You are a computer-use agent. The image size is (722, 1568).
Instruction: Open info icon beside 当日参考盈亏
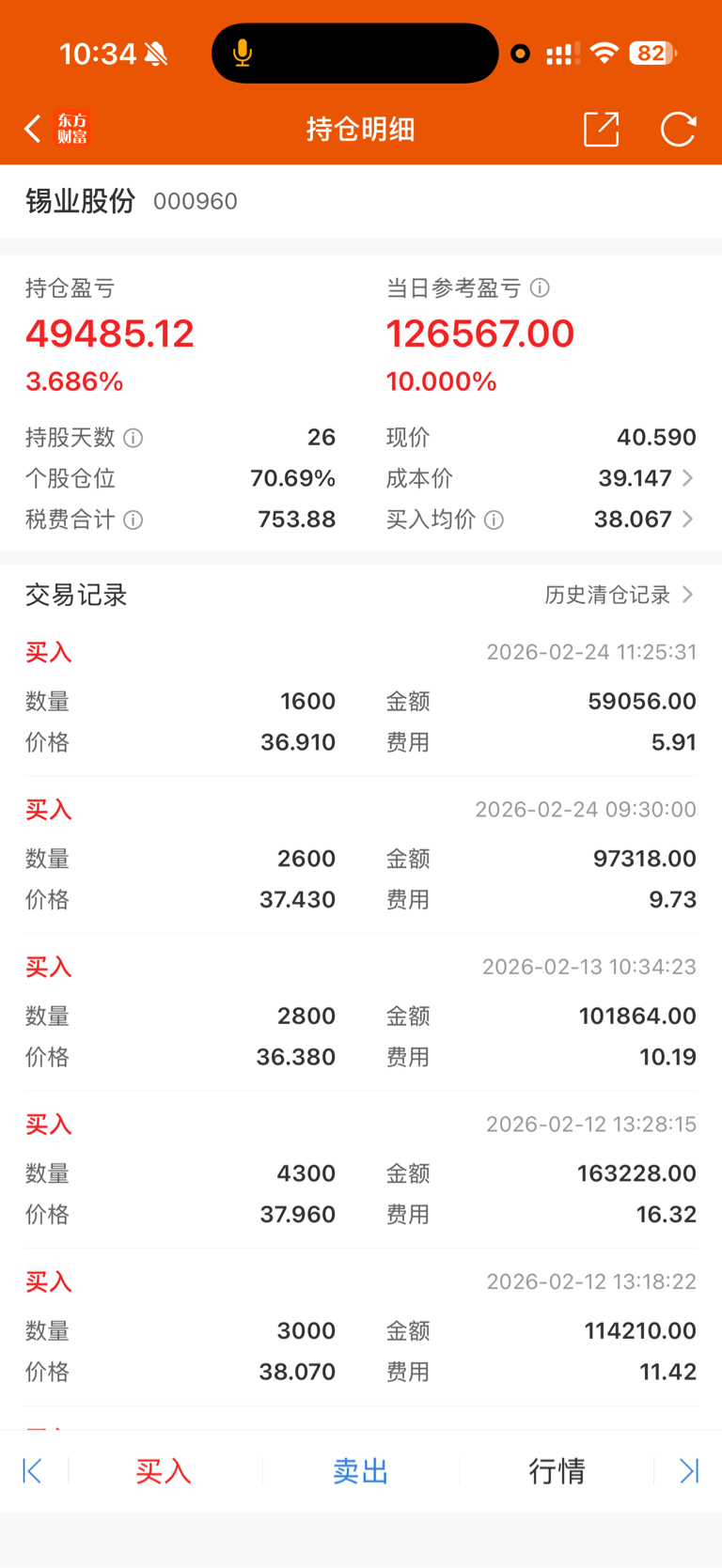pos(540,288)
